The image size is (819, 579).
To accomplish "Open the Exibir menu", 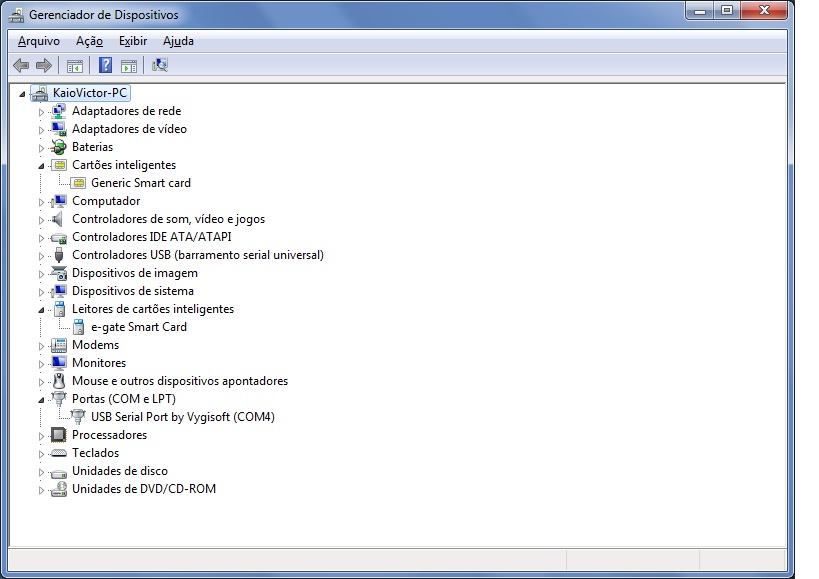I will click(x=133, y=41).
